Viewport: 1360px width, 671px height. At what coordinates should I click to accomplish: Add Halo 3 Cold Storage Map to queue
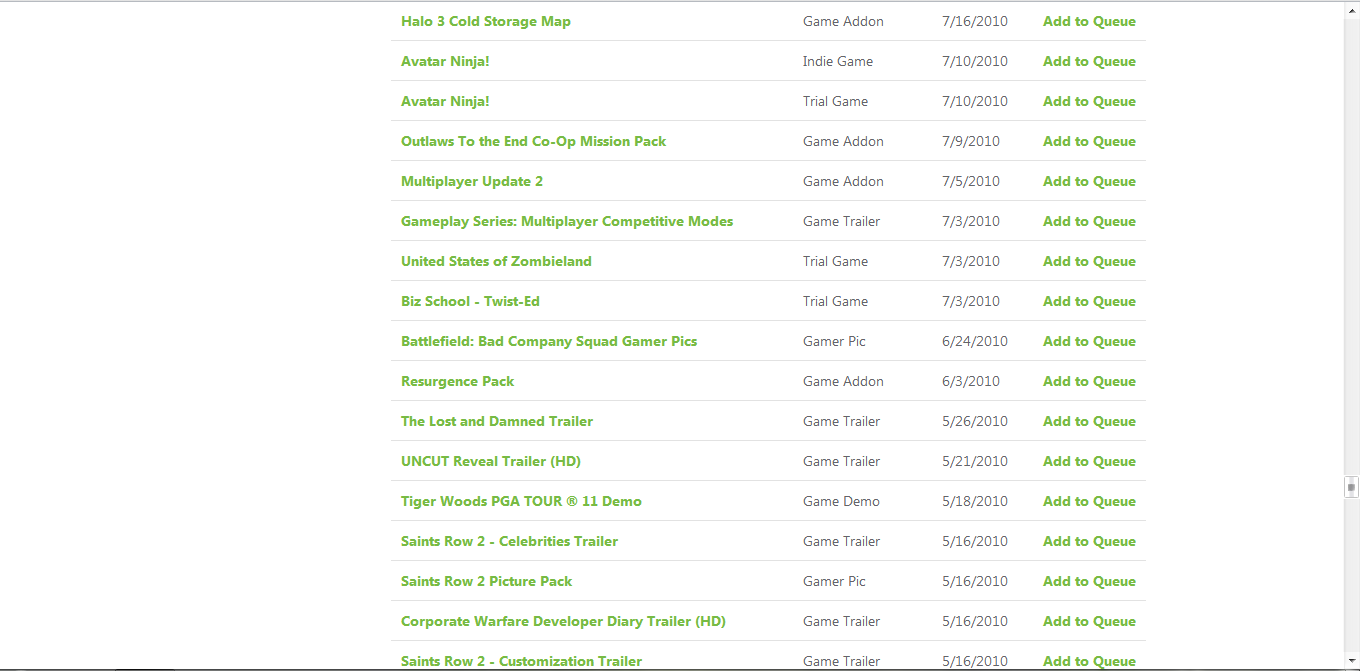(1089, 21)
